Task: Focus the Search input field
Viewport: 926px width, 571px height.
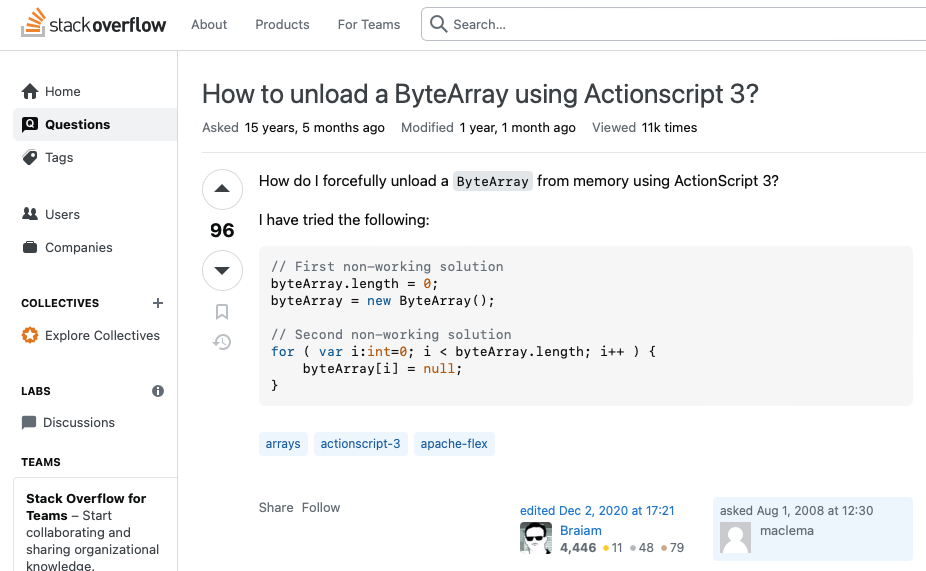Action: [680, 24]
